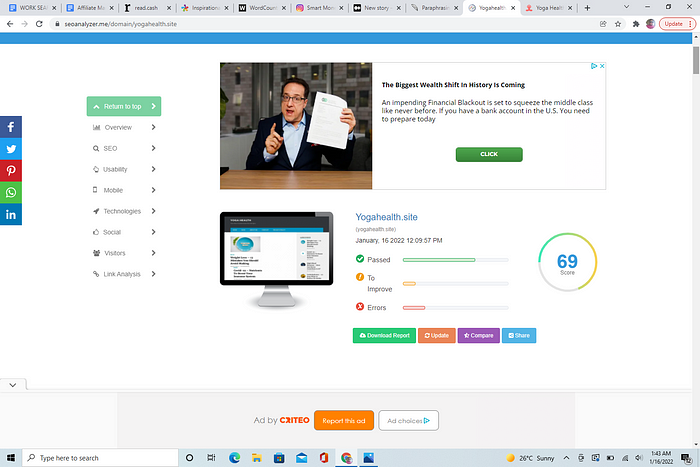Expand Usability section arrow
Image resolution: width=700 pixels, height=467 pixels.
[153, 169]
